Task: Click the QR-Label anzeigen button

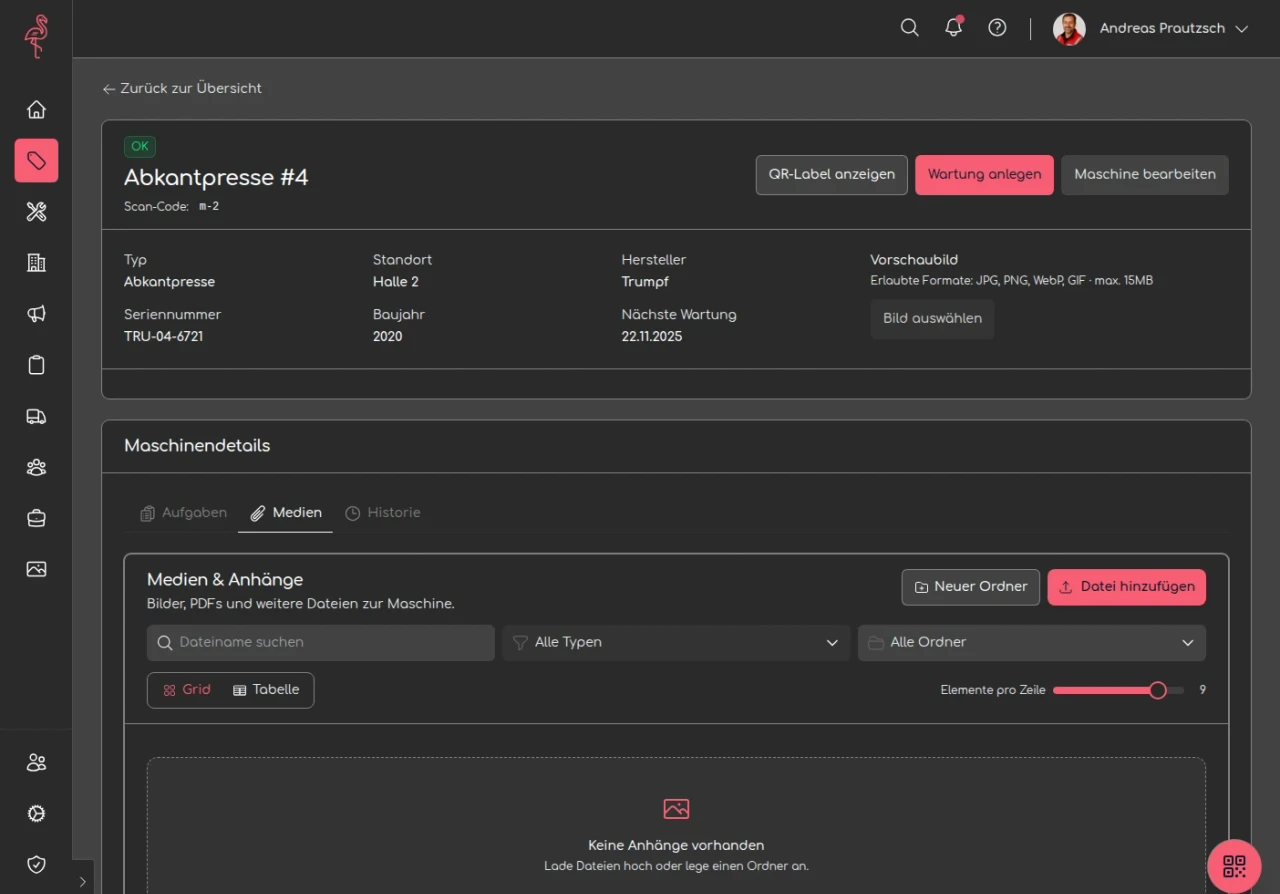Action: tap(832, 175)
